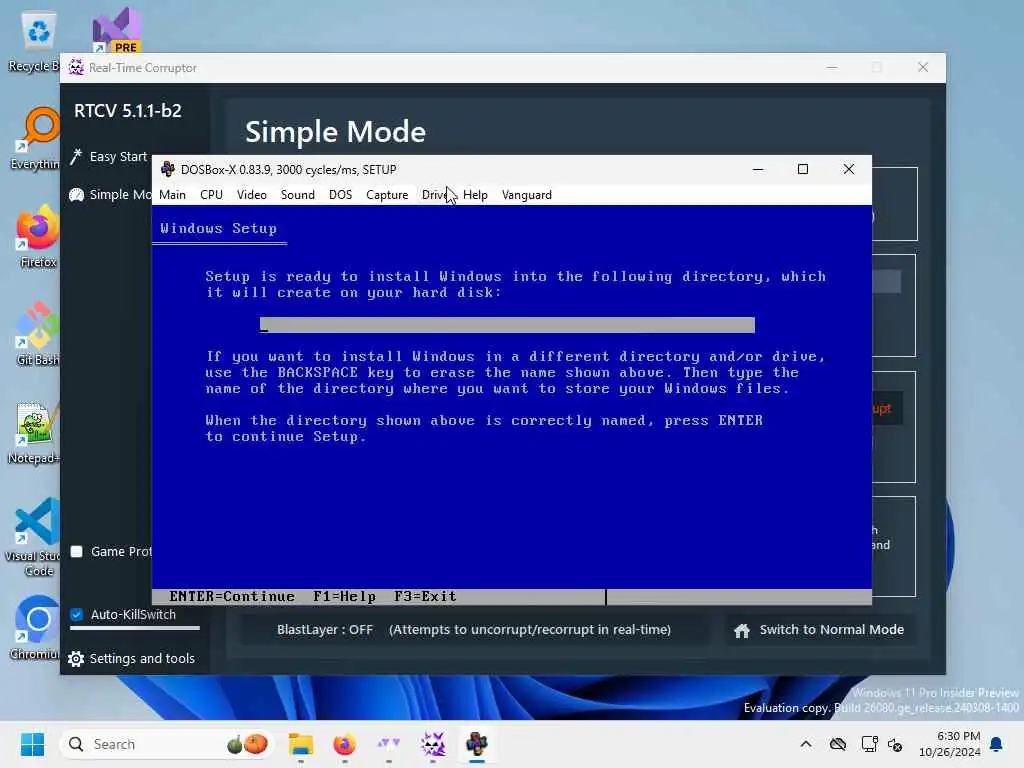The width and height of the screenshot is (1024, 768).
Task: Toggle the Game Protection checkbox
Action: [x=76, y=551]
